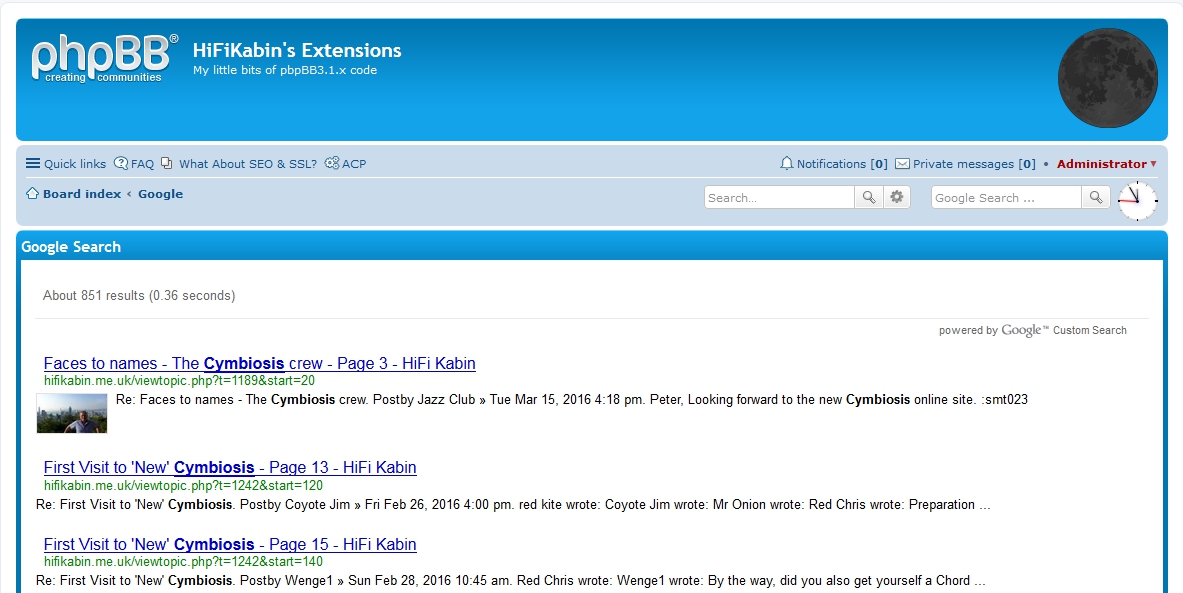This screenshot has width=1183, height=593.
Task: Open First Visit to 'New' Cymbiosis Page 15 result
Action: coord(230,544)
